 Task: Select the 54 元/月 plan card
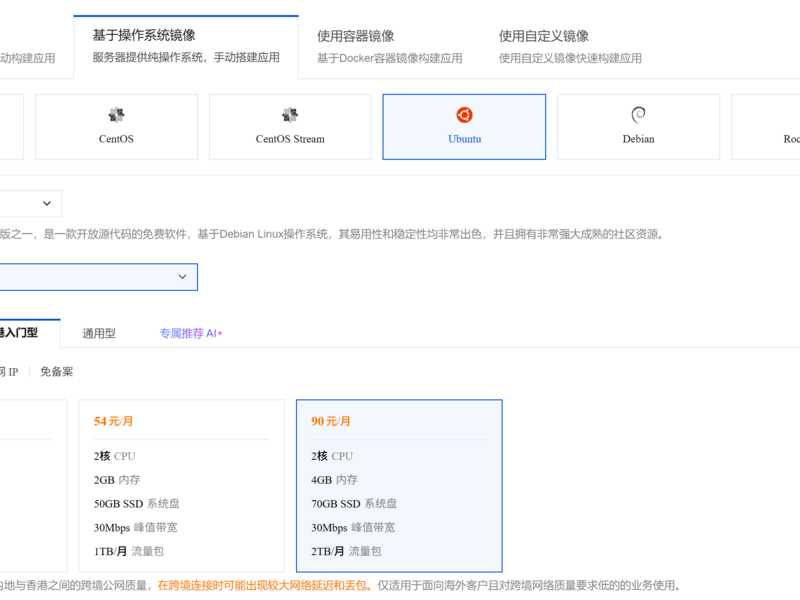click(182, 486)
